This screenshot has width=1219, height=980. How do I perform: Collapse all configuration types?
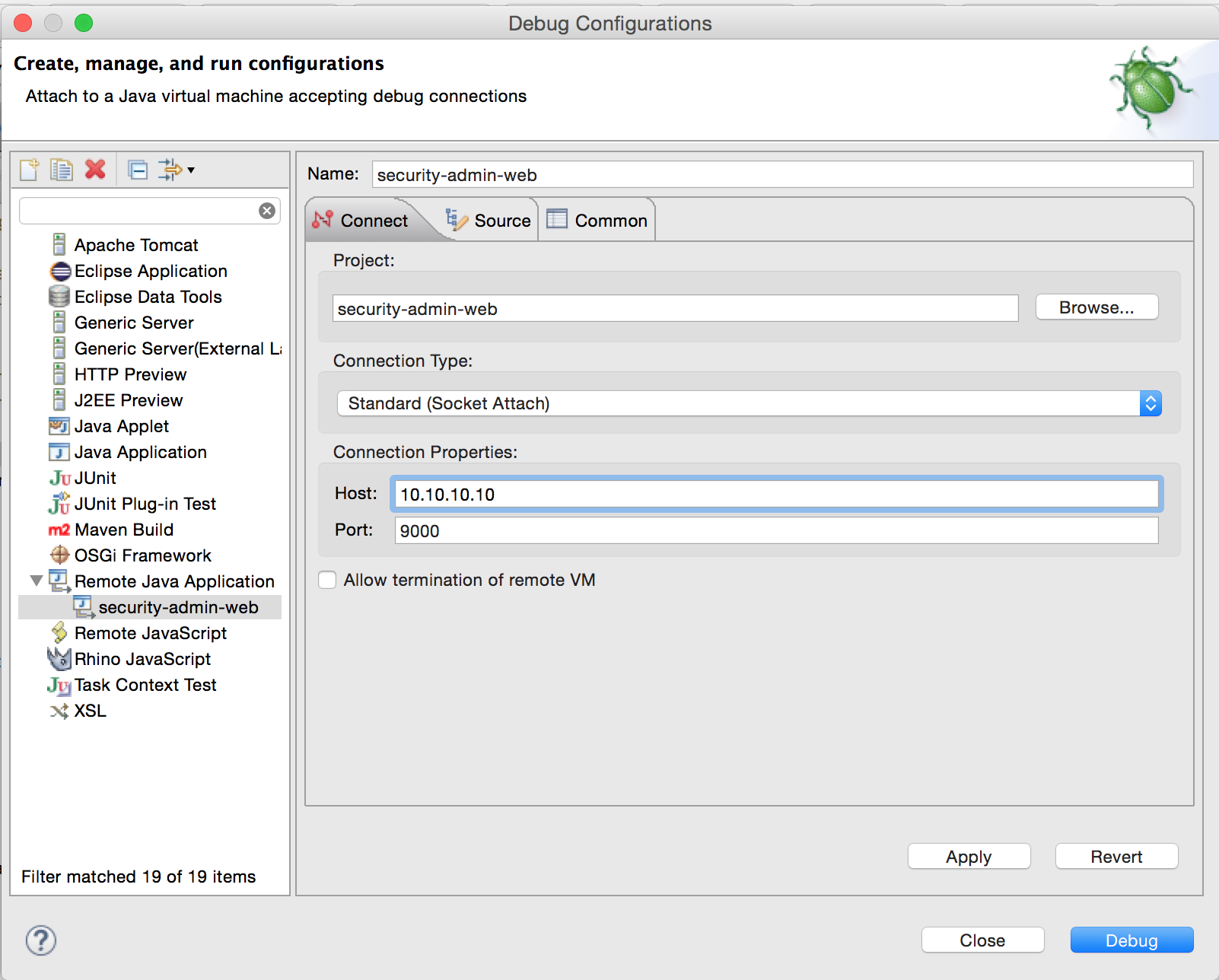(x=138, y=169)
